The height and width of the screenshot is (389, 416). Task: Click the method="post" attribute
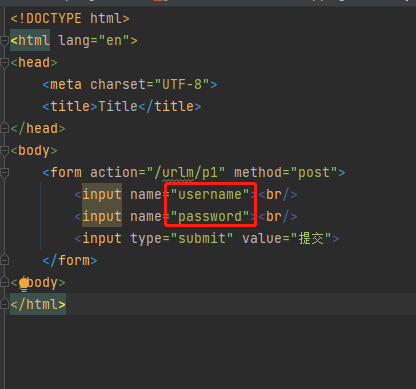[x=286, y=173]
